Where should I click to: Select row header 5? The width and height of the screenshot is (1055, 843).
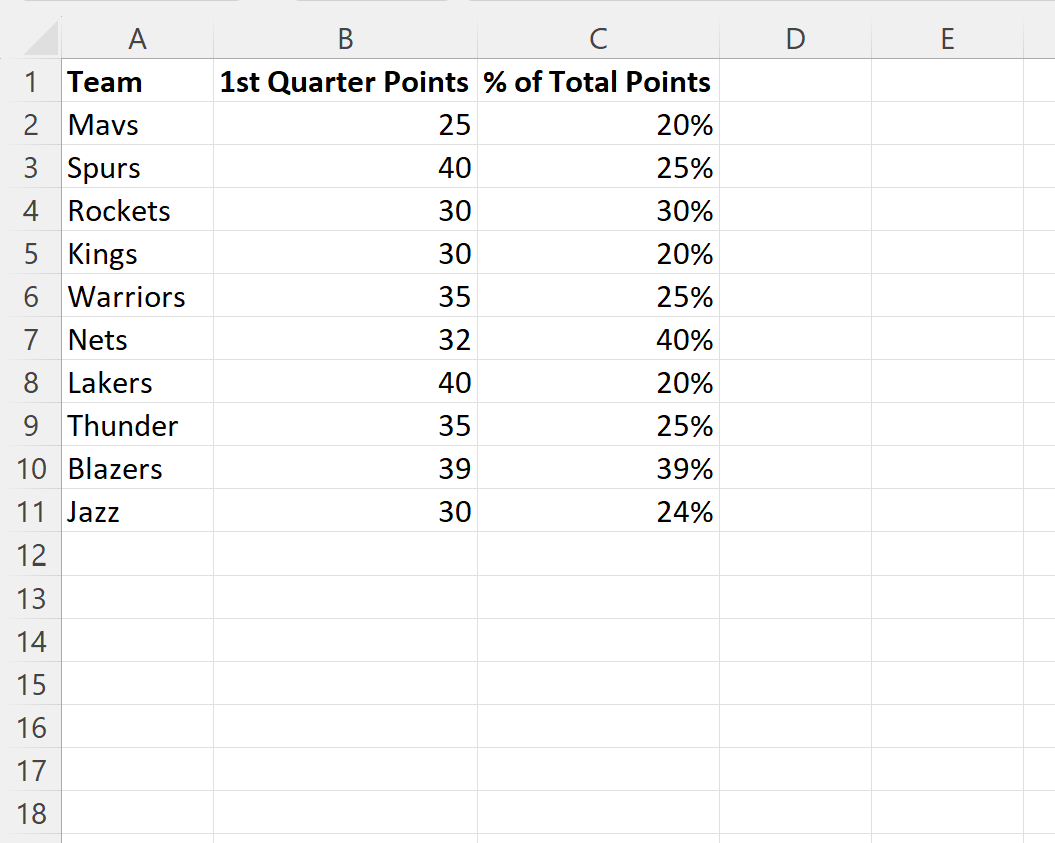coord(32,254)
